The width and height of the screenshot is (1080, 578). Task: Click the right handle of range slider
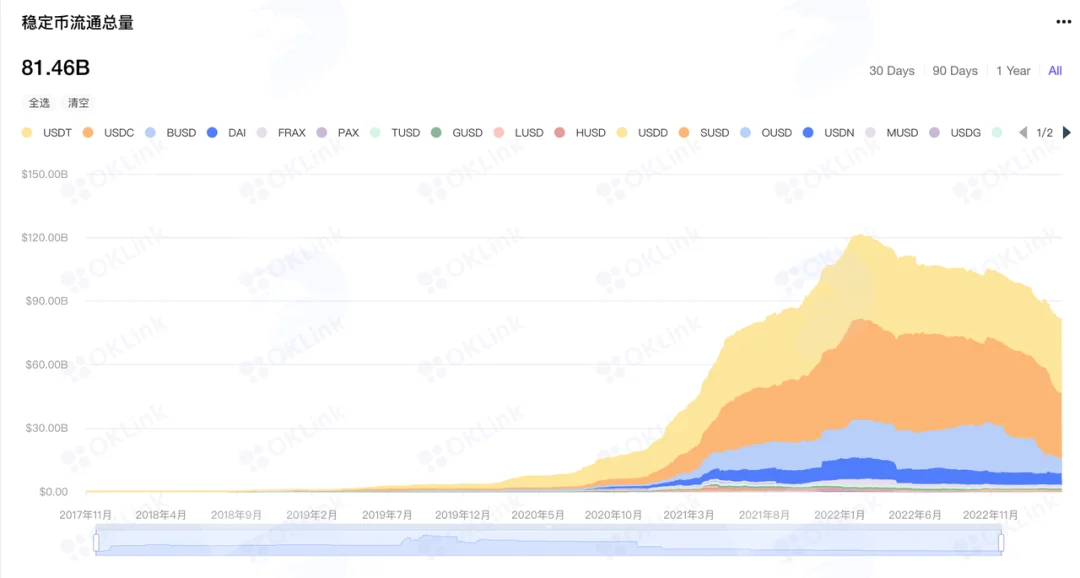(1001, 542)
